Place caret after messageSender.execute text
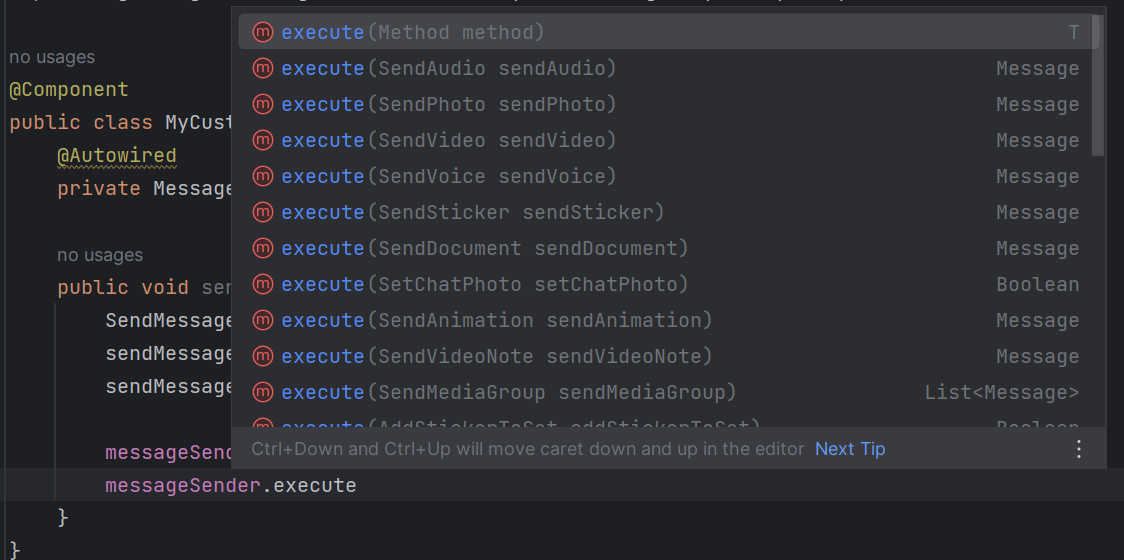Image resolution: width=1124 pixels, height=560 pixels. coord(357,486)
